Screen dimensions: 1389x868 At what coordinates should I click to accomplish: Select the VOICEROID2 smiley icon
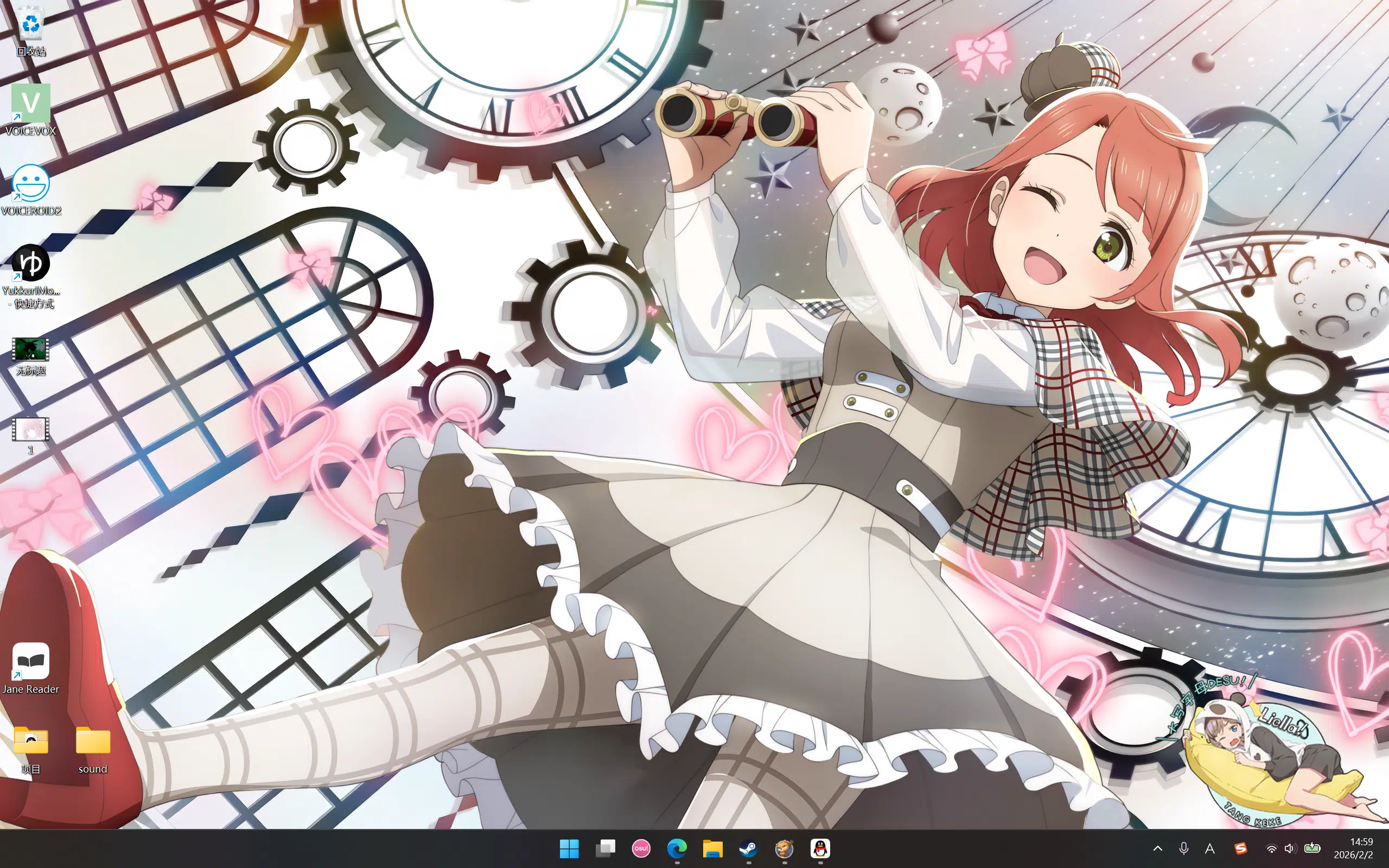[x=31, y=184]
